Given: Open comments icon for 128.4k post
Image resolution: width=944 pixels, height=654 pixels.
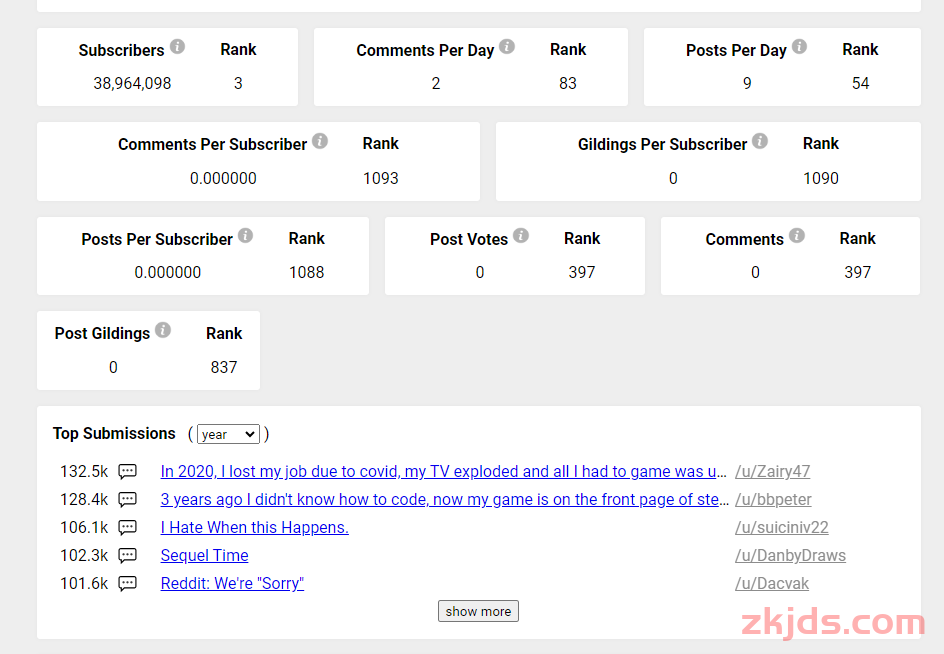Looking at the screenshot, I should (128, 499).
